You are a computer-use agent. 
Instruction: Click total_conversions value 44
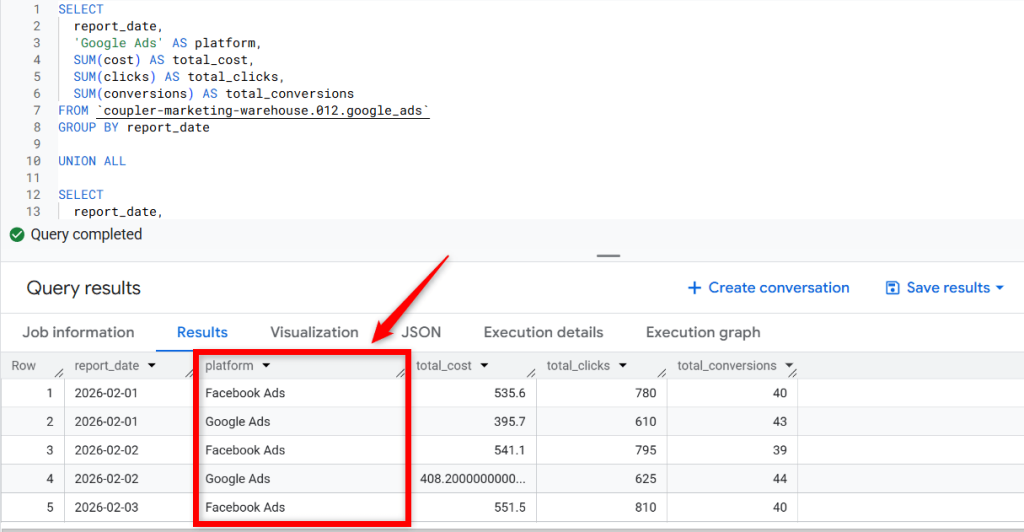pos(780,479)
